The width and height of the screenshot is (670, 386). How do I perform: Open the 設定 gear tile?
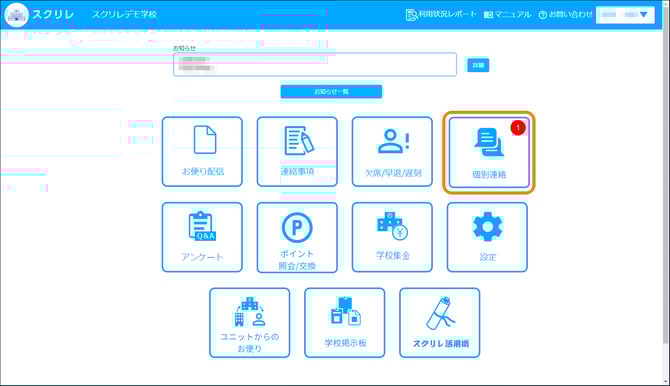tap(487, 237)
